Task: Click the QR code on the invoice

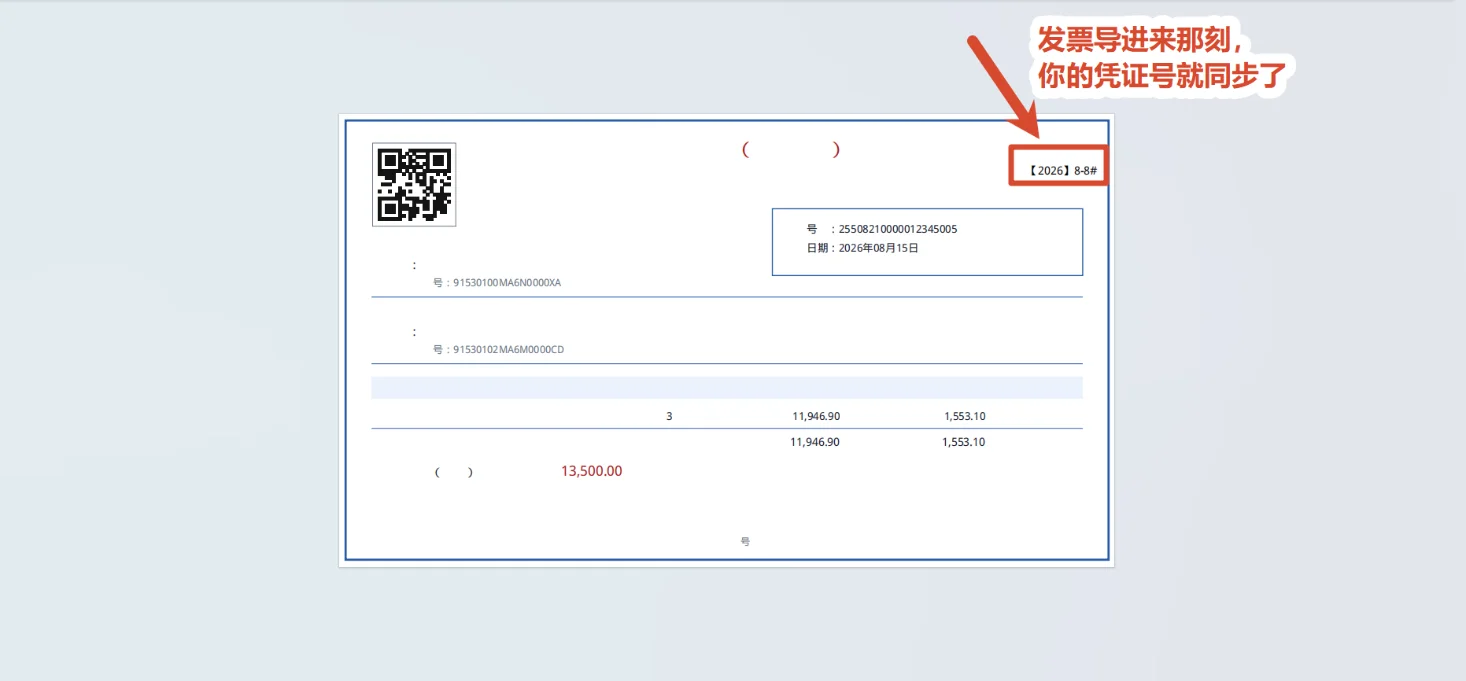Action: tap(414, 184)
